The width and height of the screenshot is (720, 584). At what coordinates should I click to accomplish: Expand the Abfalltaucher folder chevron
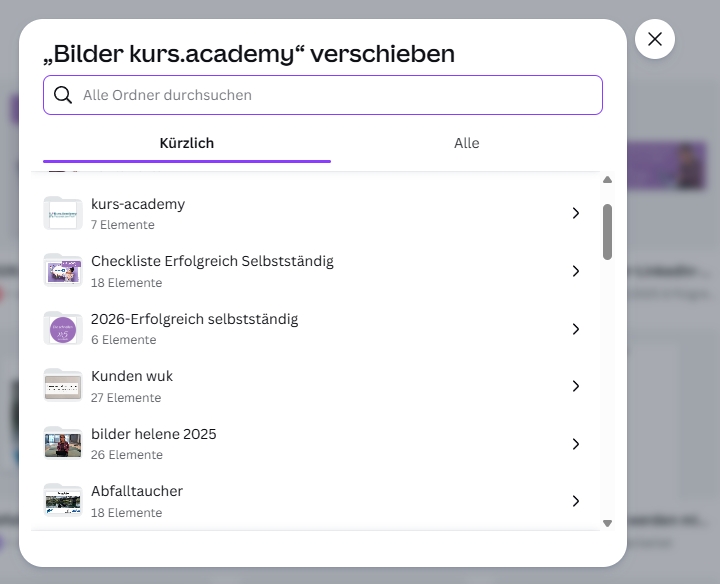pyautogui.click(x=576, y=501)
